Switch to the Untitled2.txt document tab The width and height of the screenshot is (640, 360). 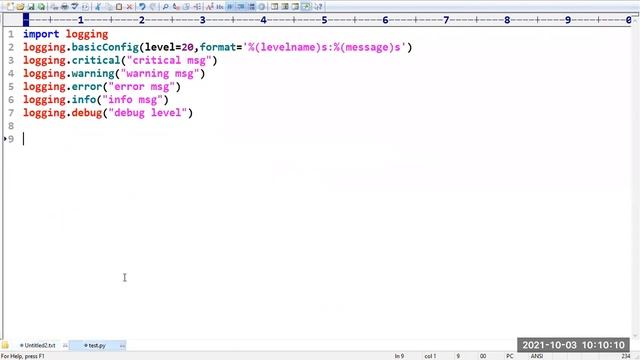(x=40, y=345)
